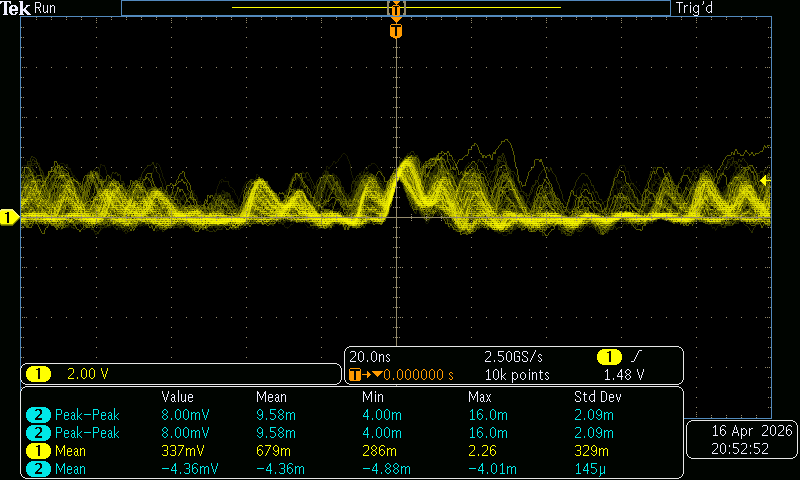Click channel 2 badge on first Peak-Peak row

click(38, 415)
